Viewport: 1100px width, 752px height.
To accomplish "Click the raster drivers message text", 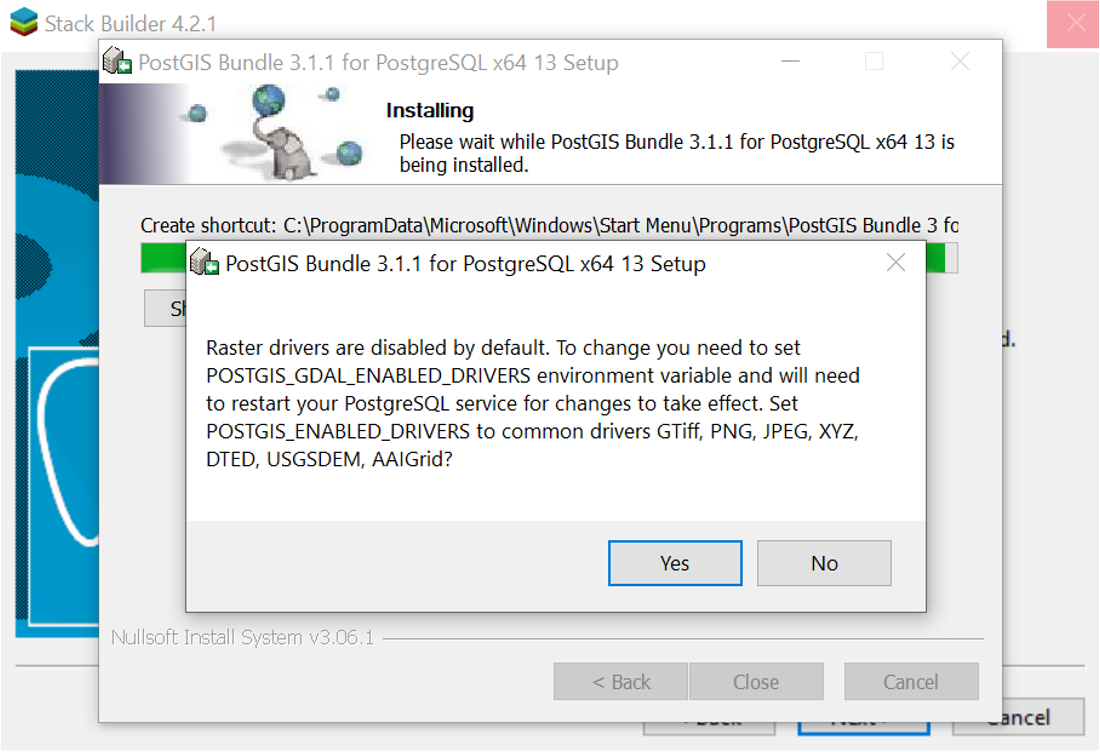I will [533, 404].
